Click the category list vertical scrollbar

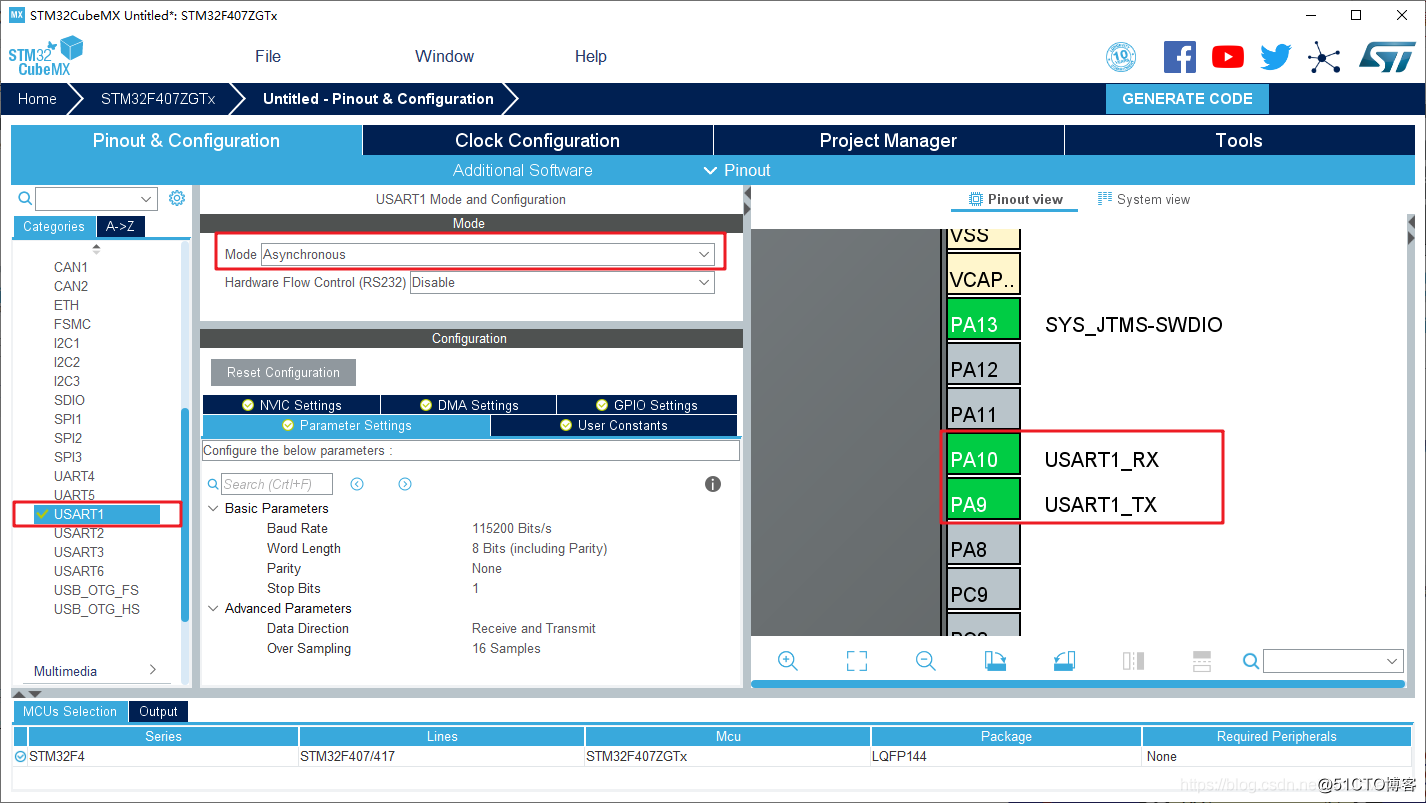point(184,514)
